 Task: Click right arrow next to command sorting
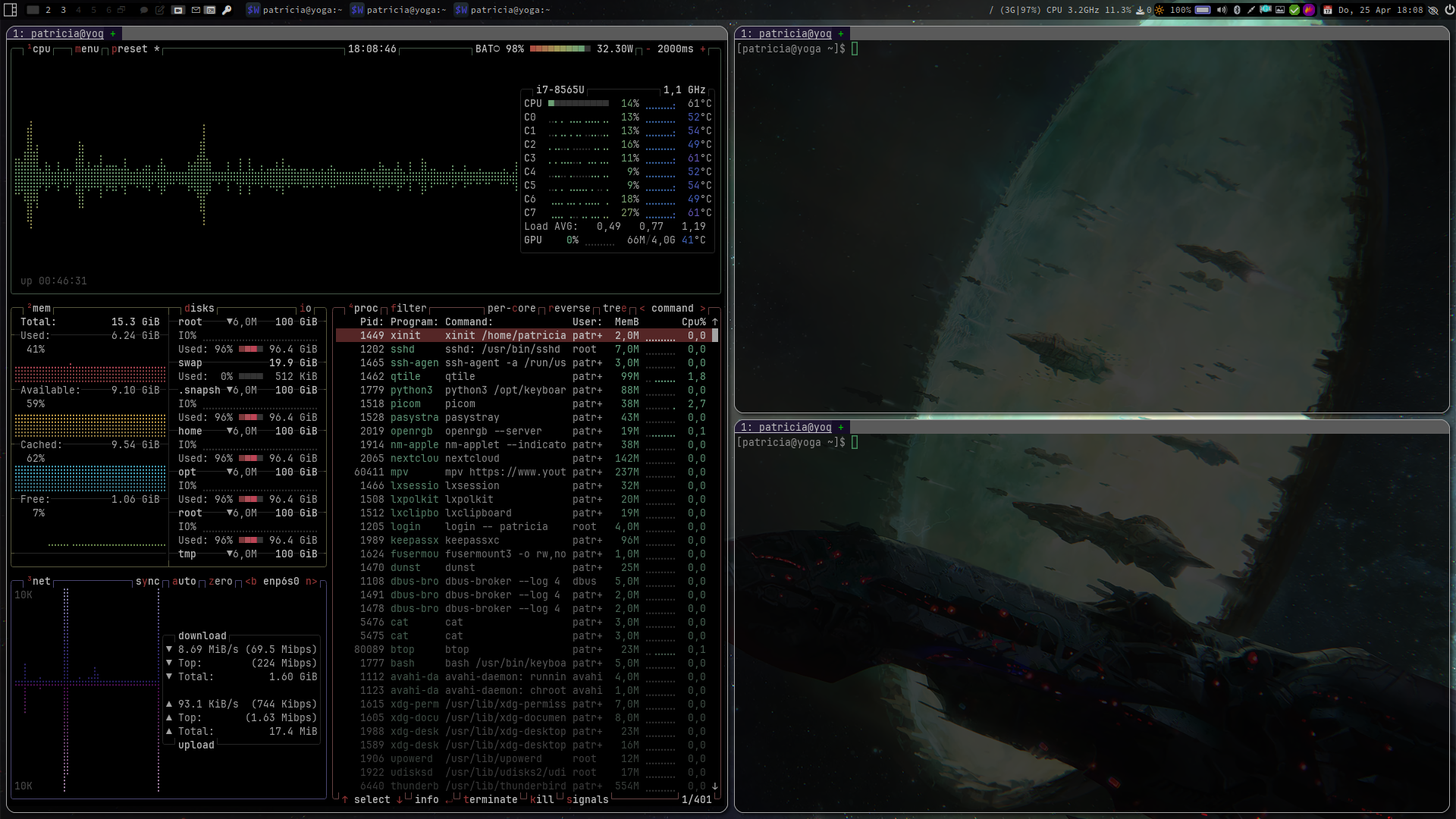click(702, 308)
